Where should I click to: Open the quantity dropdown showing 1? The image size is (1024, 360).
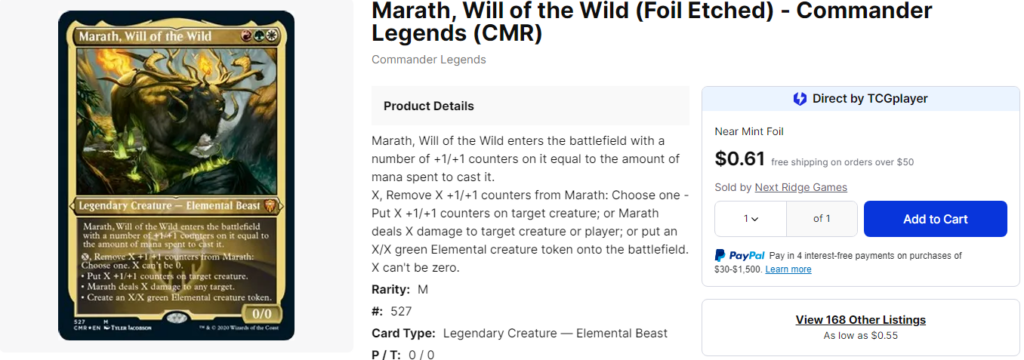coord(750,219)
